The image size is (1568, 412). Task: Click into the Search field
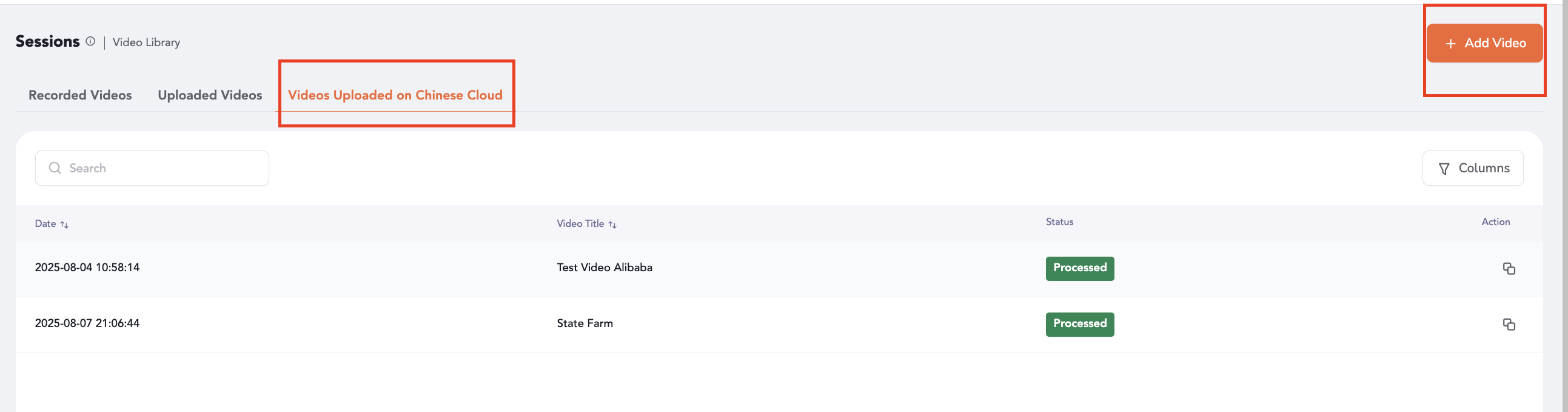click(x=152, y=167)
